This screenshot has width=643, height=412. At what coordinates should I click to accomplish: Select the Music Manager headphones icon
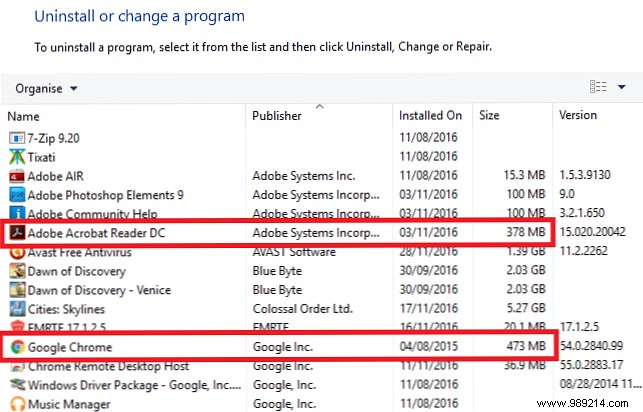[16, 405]
